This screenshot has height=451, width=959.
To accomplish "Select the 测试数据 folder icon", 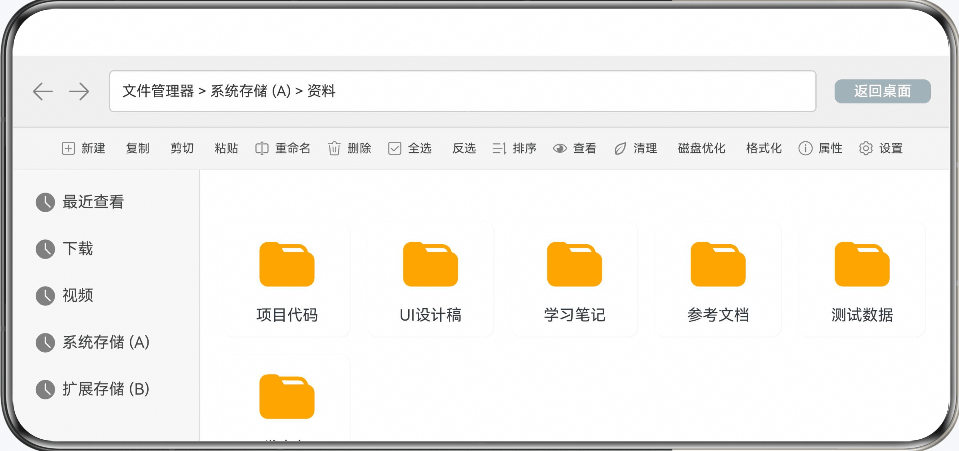I will pyautogui.click(x=862, y=264).
